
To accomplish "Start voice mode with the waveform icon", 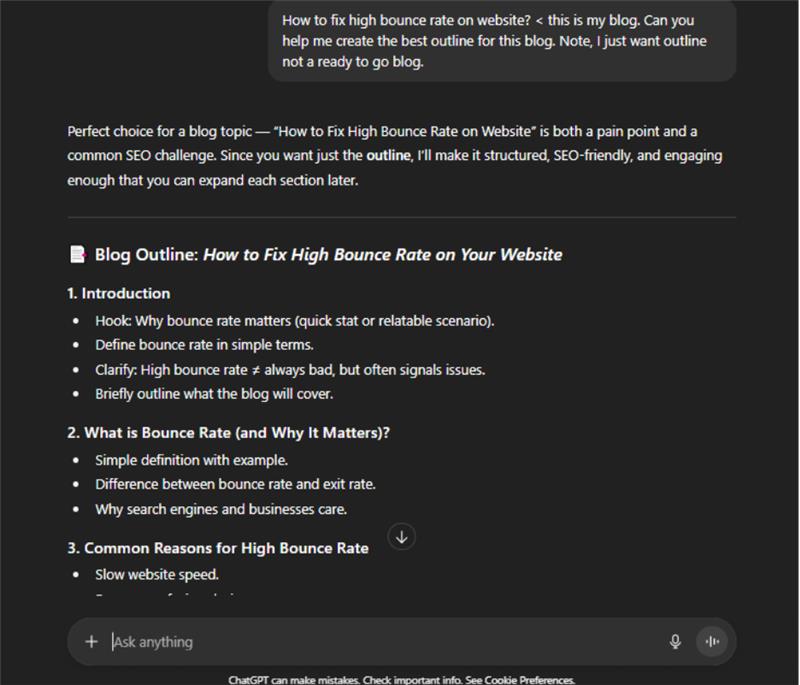I will click(x=713, y=642).
